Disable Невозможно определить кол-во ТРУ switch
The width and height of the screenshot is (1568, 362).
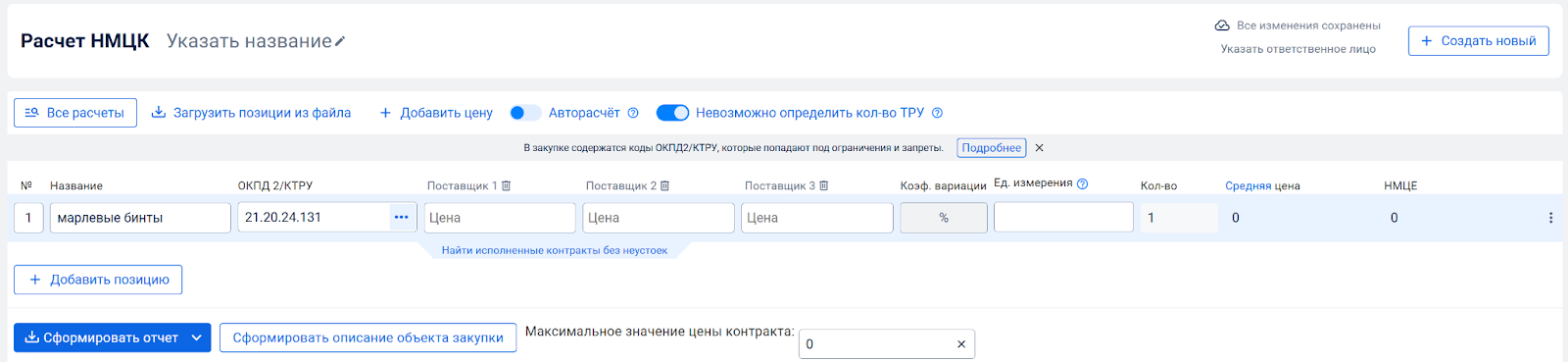click(672, 113)
